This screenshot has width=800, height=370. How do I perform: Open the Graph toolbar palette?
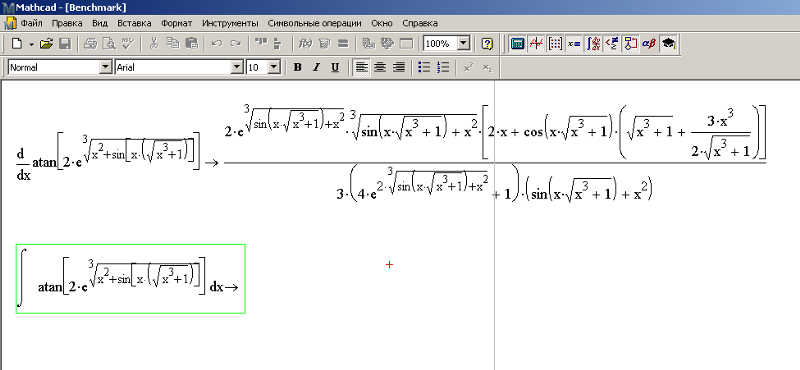[536, 44]
